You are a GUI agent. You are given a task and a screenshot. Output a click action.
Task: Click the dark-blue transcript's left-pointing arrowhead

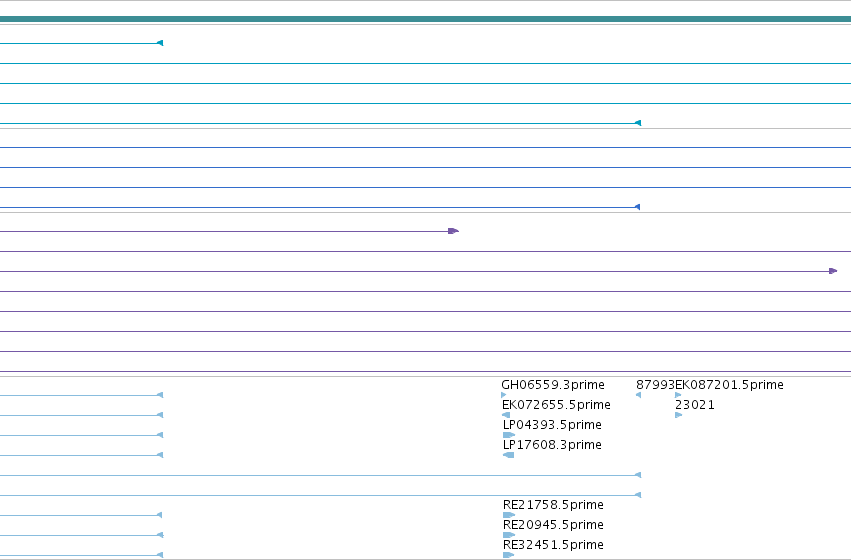click(x=638, y=207)
